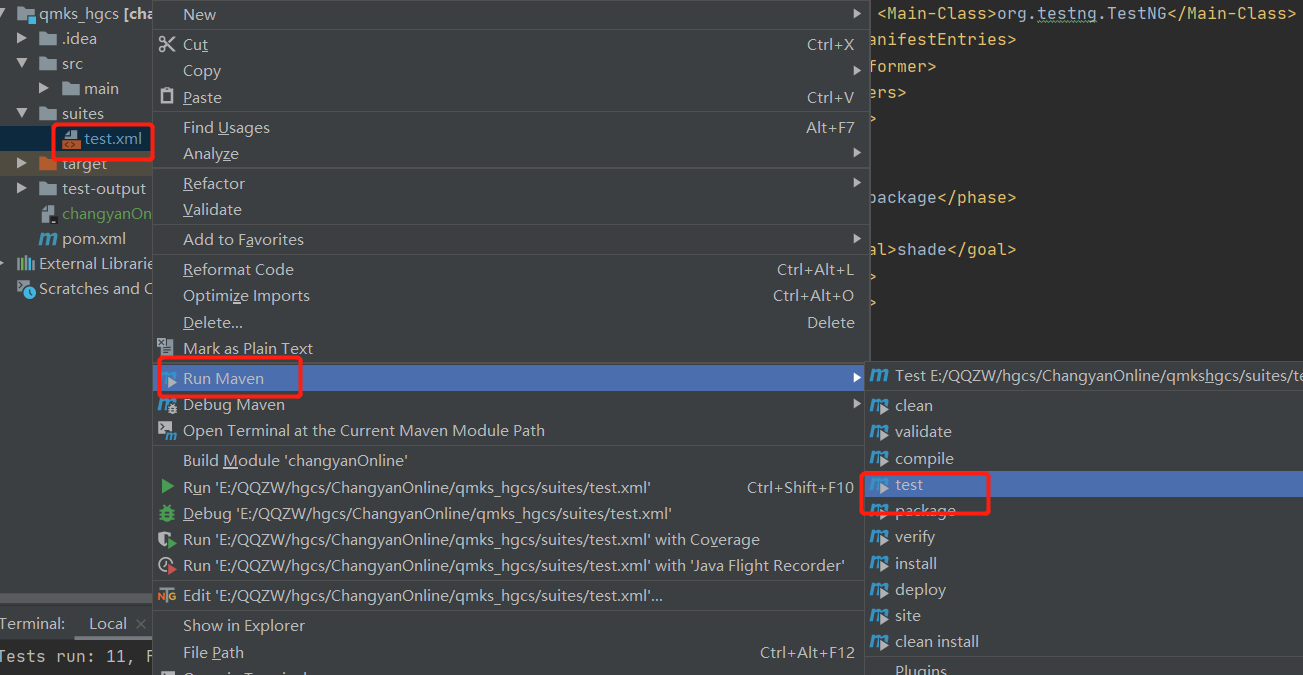Choose Reformat Code from context menu
The height and width of the screenshot is (675, 1303).
(x=238, y=269)
